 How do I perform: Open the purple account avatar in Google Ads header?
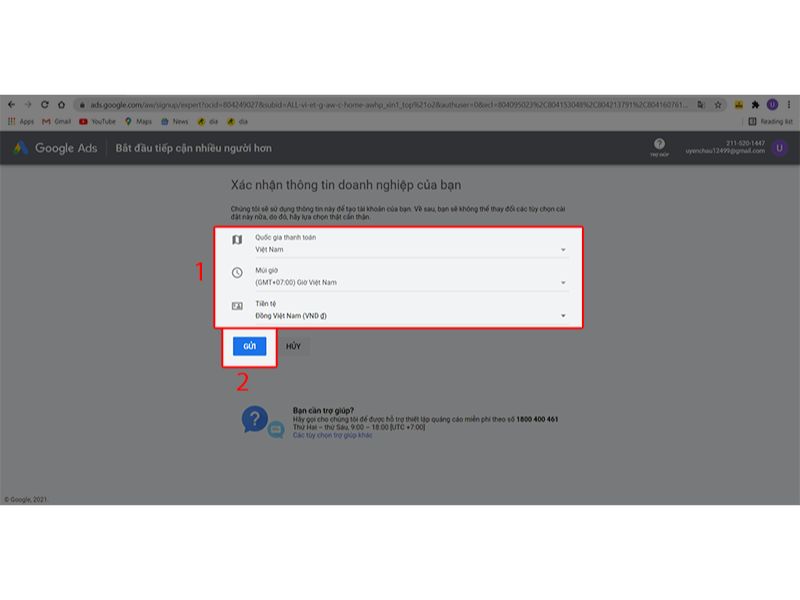pyautogui.click(x=779, y=148)
